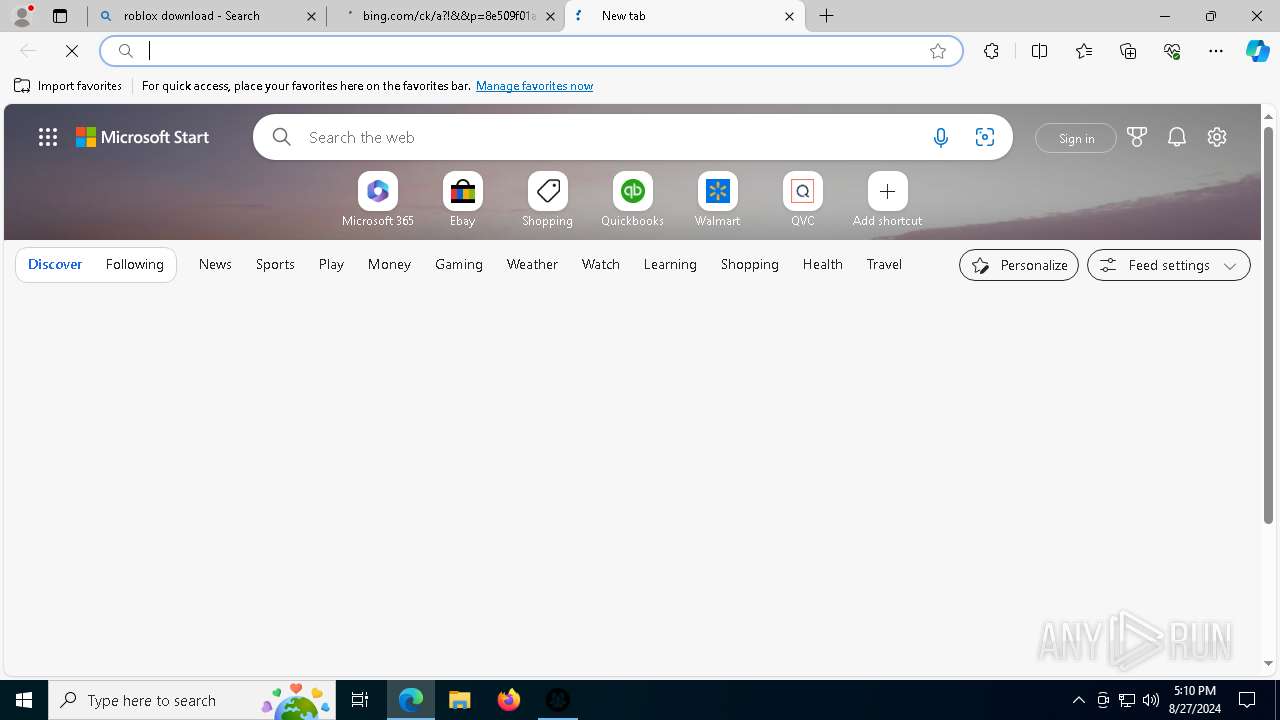
Task: Open Quickbooks shortcut
Action: (633, 200)
